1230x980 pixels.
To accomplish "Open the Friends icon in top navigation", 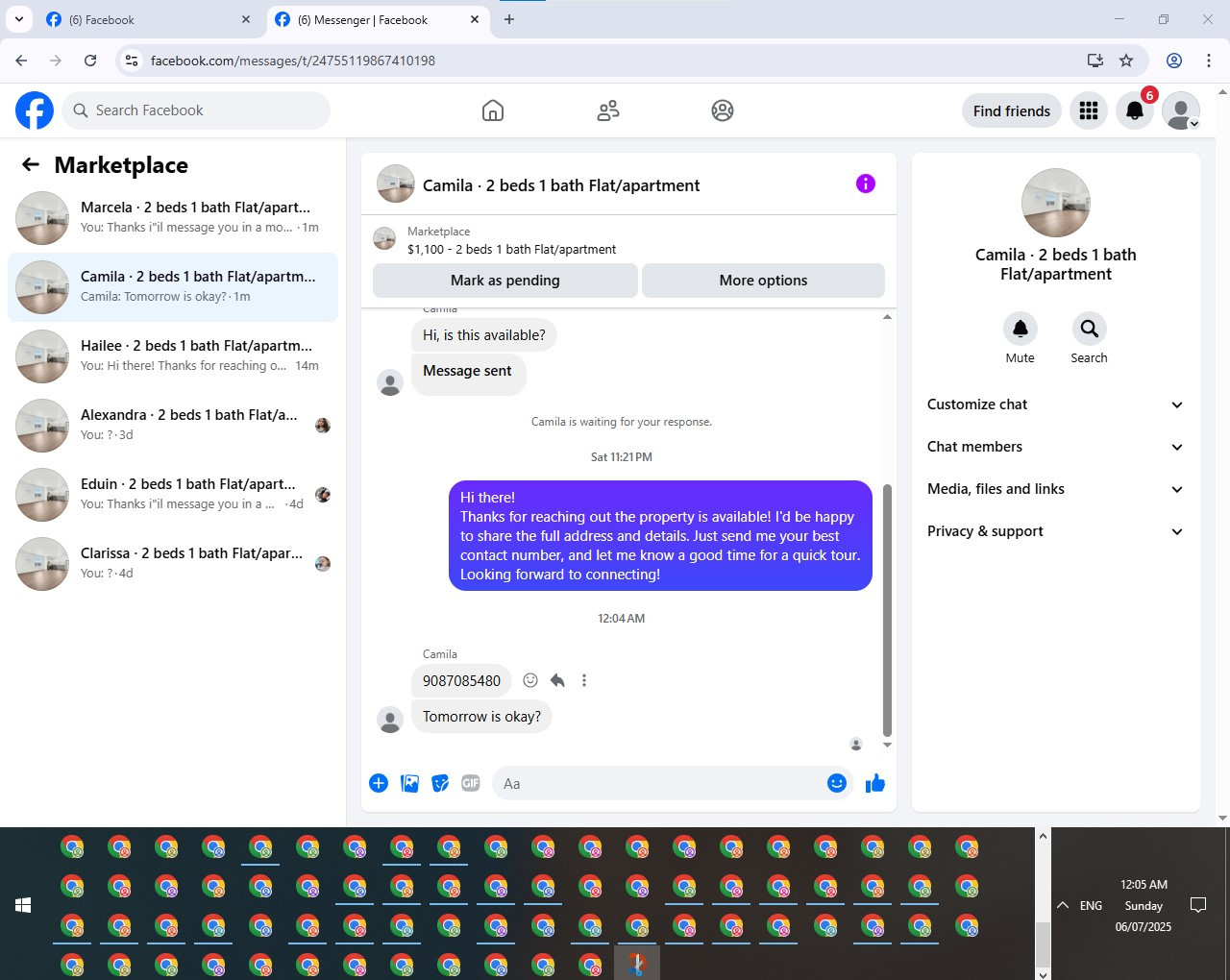I will pos(608,110).
